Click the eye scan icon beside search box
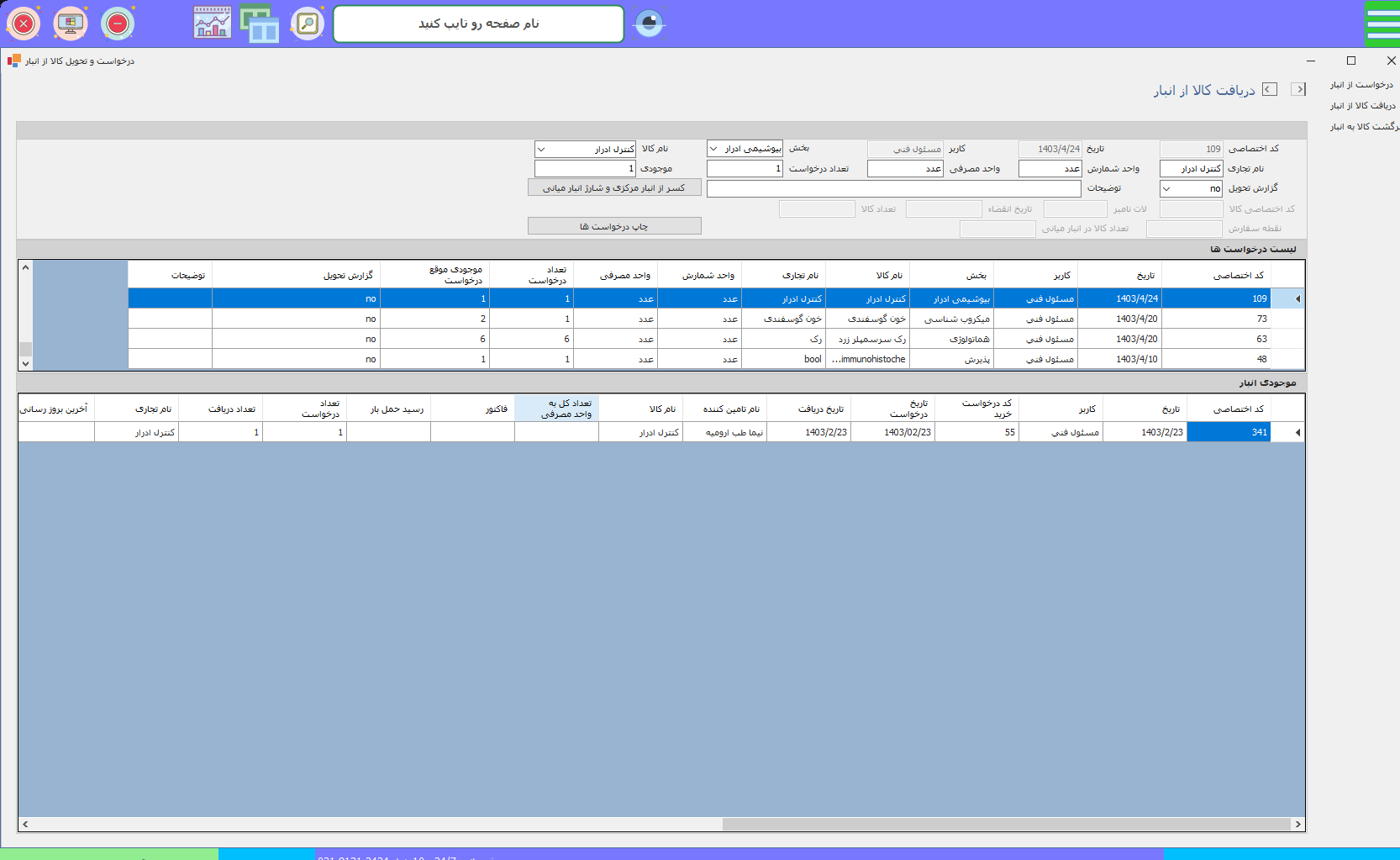1400x860 pixels. (x=649, y=24)
